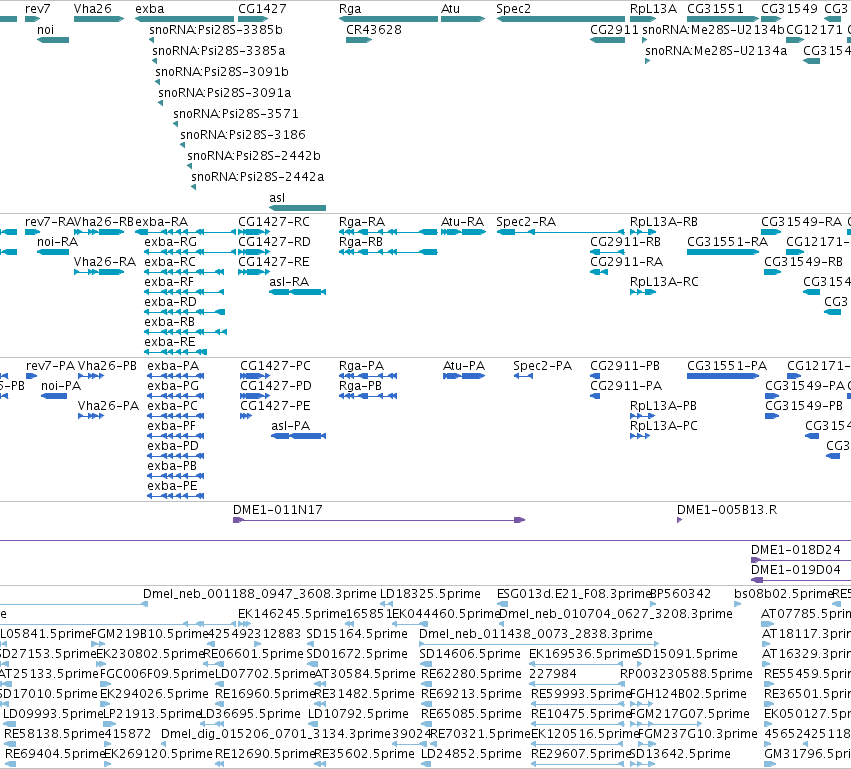The height and width of the screenshot is (769, 851).
Task: Select the CG31551-PA protein bar
Action: tap(723, 376)
